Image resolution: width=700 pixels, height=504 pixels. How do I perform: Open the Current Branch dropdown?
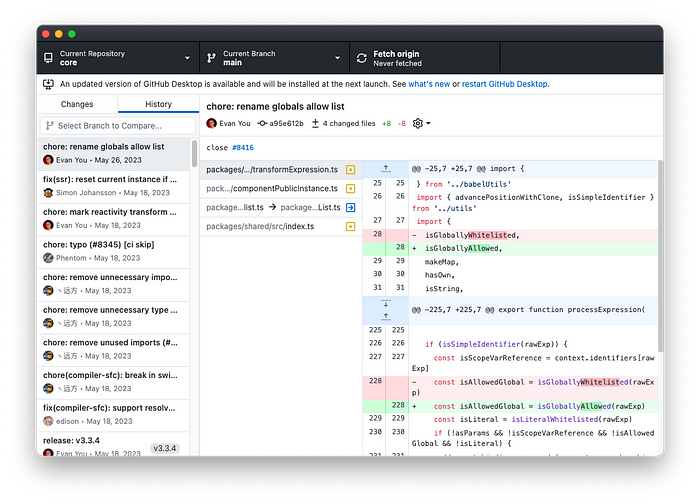point(274,58)
